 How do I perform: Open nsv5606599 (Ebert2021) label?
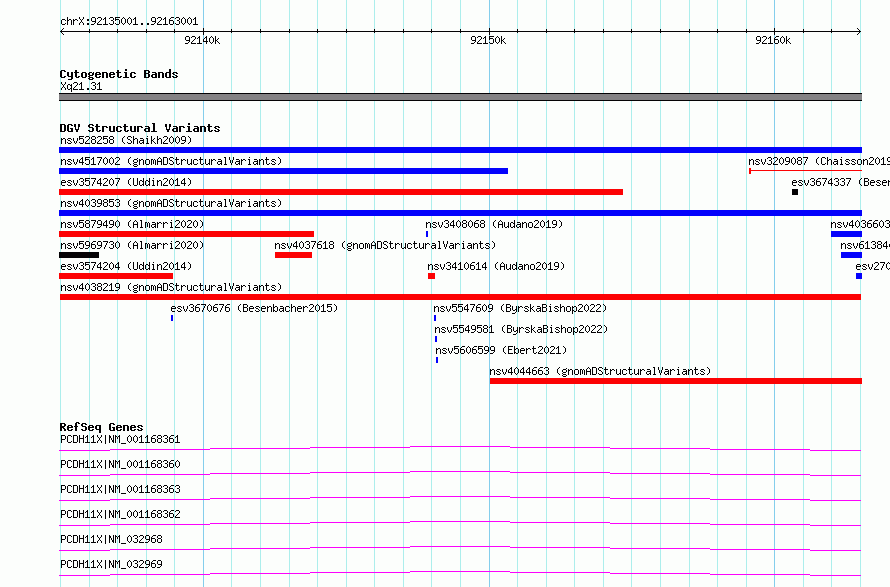point(501,350)
